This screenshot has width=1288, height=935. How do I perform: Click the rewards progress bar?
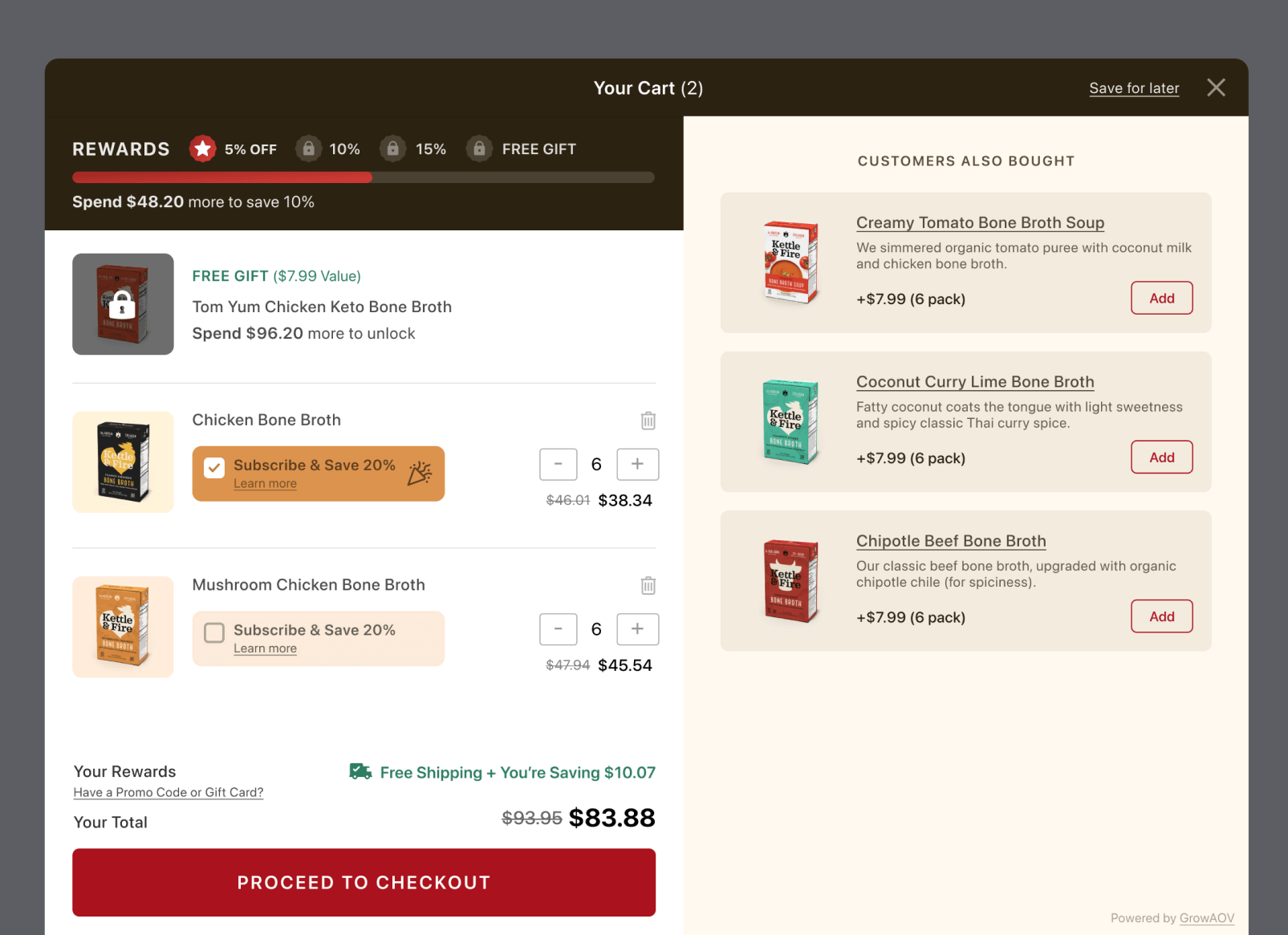(363, 177)
